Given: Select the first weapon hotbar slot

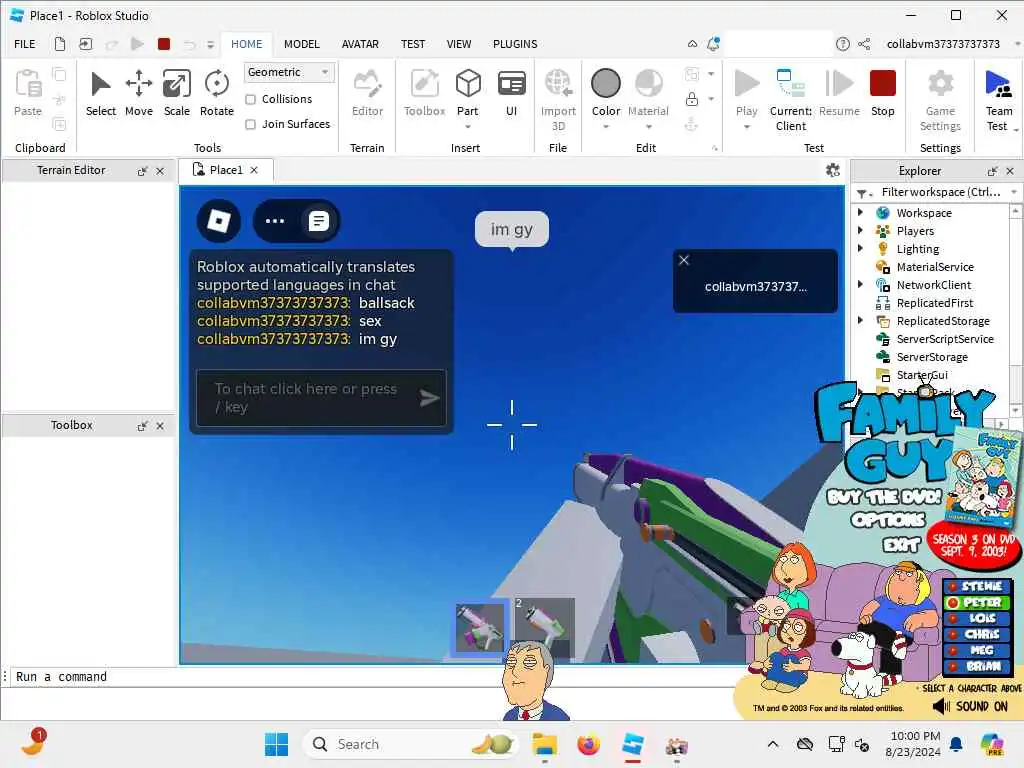Looking at the screenshot, I should [x=481, y=626].
